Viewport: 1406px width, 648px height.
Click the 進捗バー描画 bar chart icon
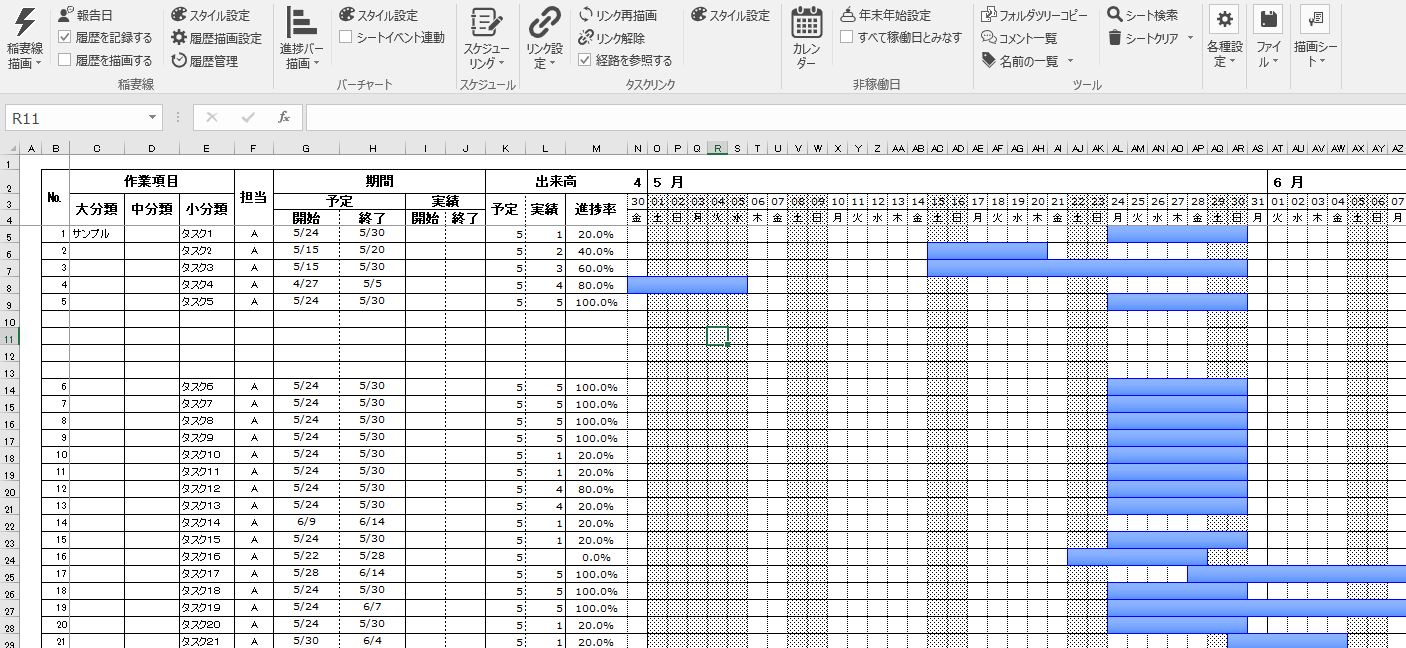301,23
